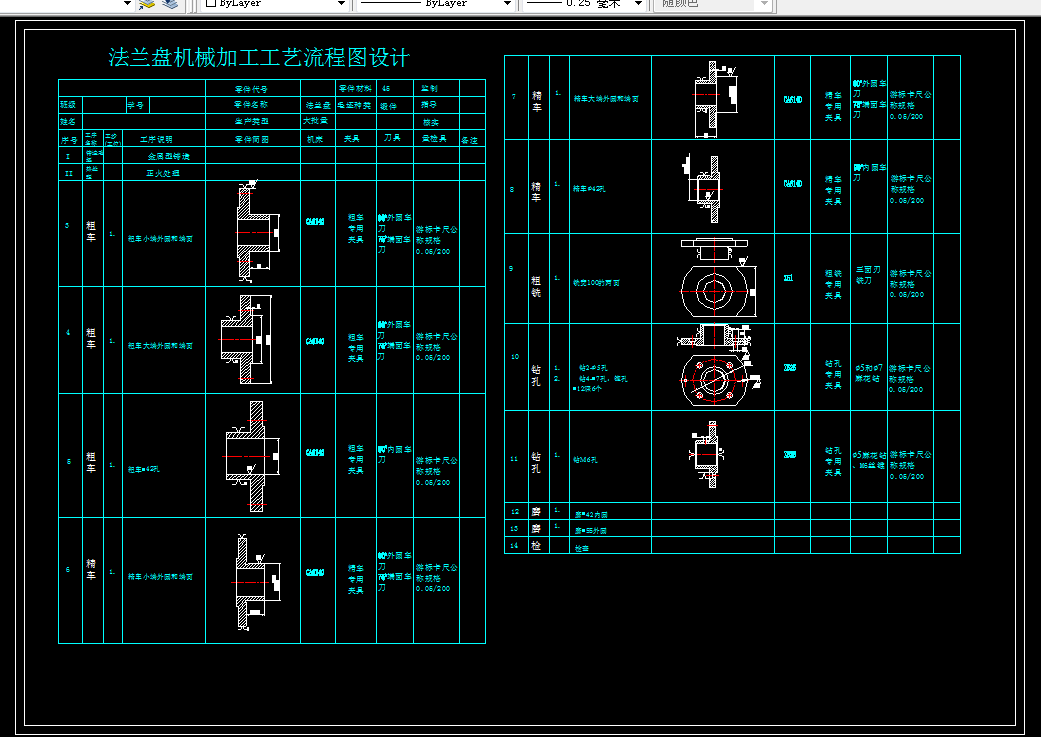The height and width of the screenshot is (737, 1041).
Task: Select the part sketch in row 4
Action: 246,339
